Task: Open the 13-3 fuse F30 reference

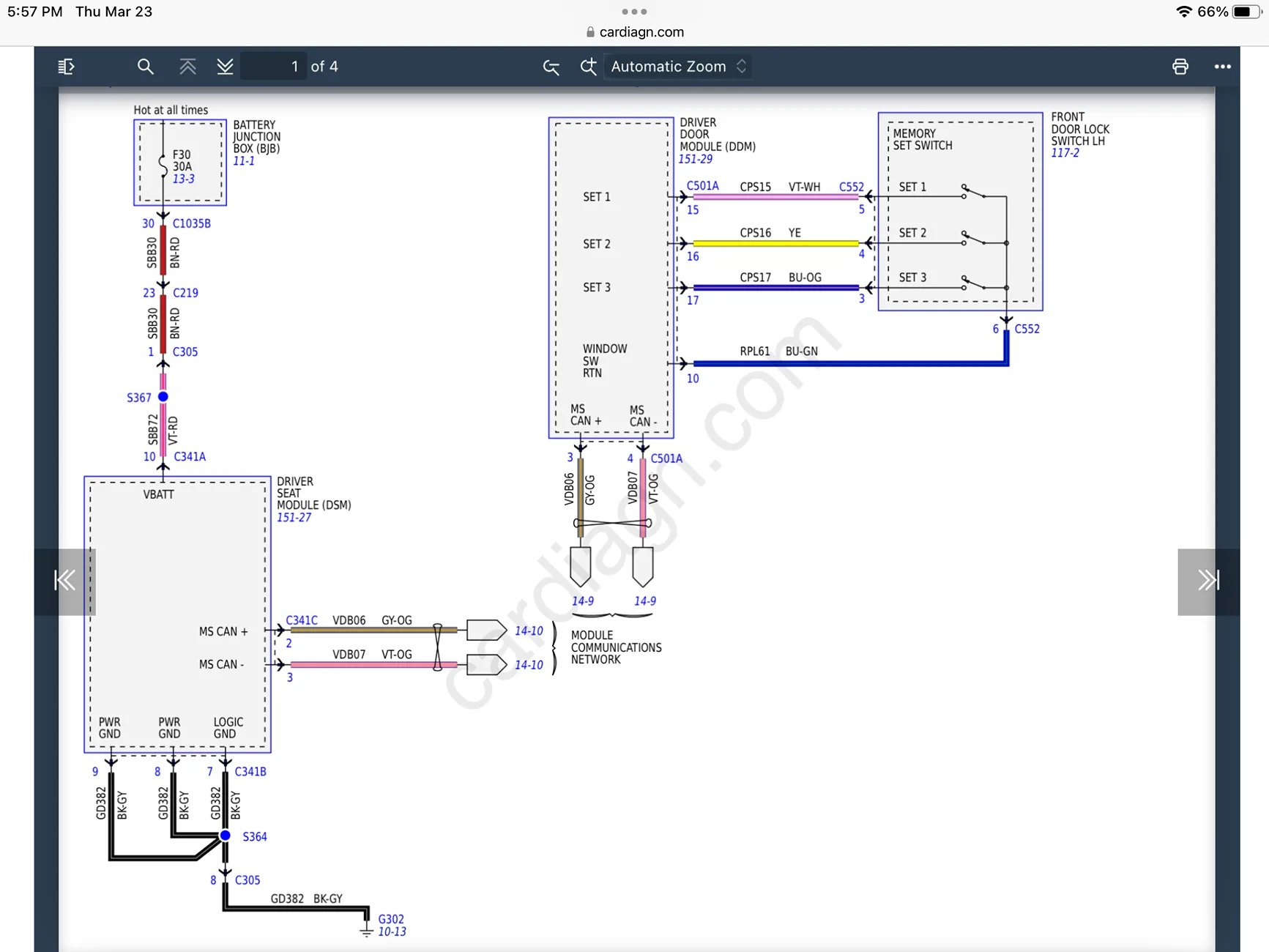Action: coord(183,179)
